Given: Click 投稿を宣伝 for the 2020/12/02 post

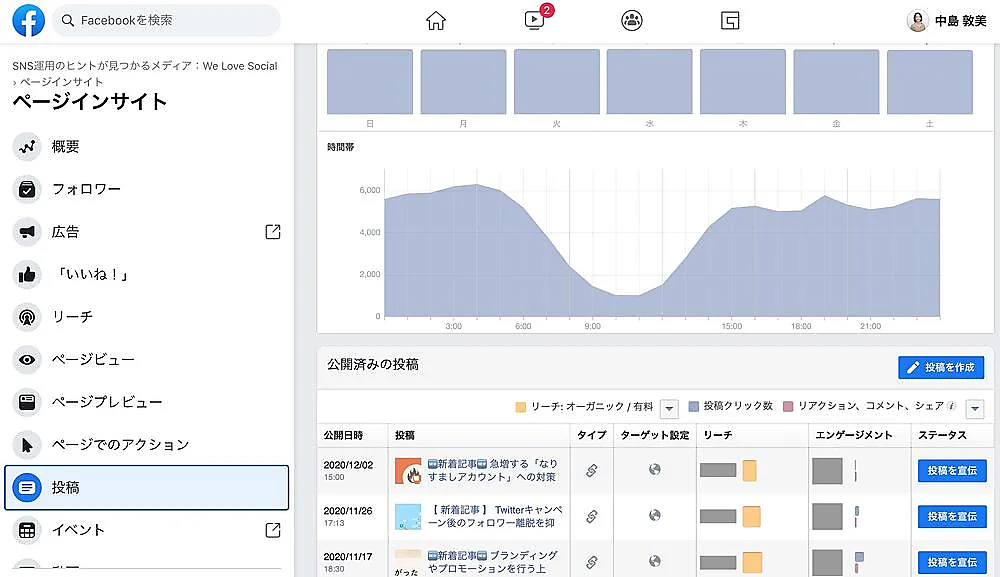Looking at the screenshot, I should click(x=951, y=471).
